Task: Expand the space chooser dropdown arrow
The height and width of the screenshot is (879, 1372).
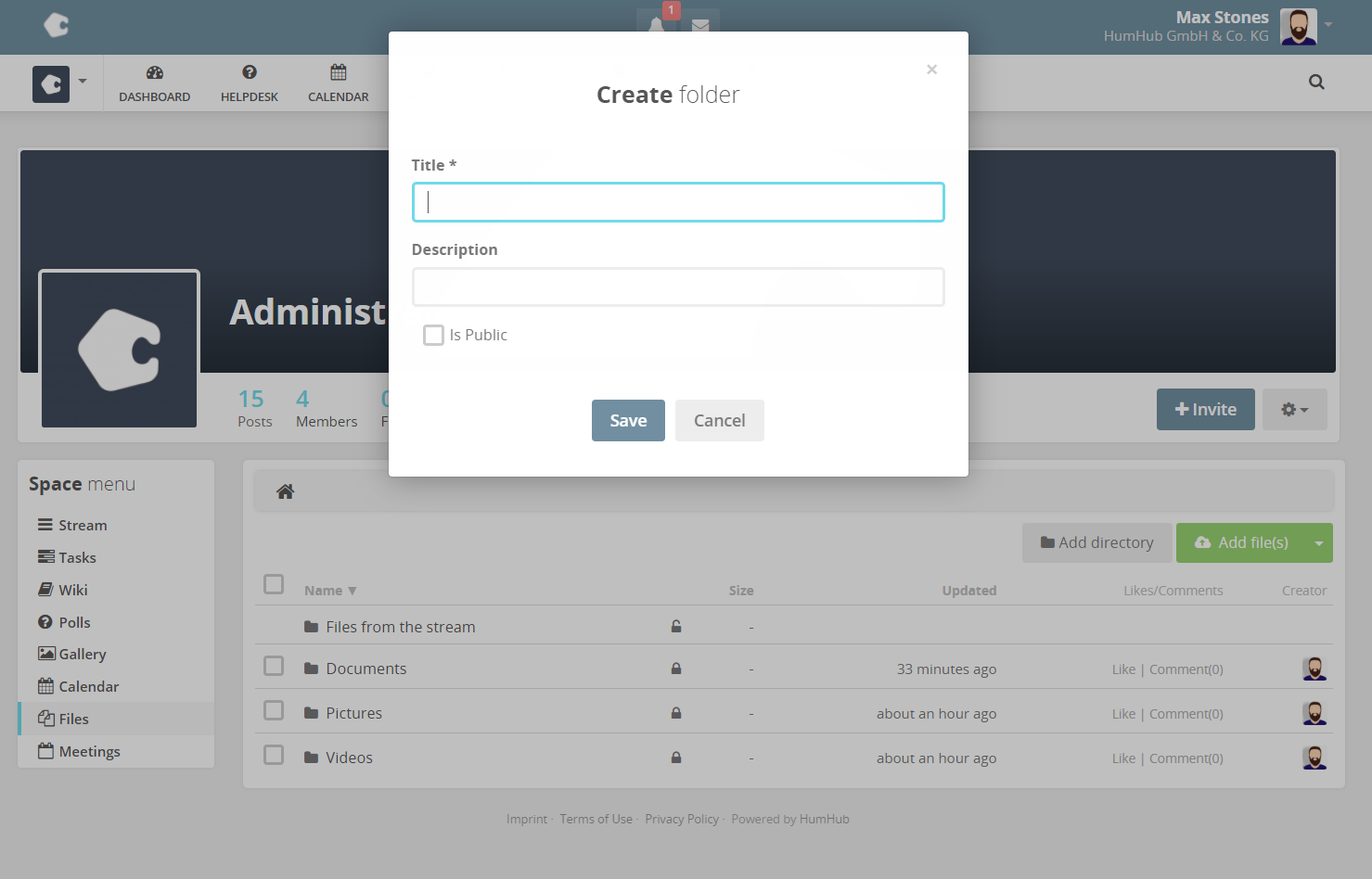Action: pos(83,82)
